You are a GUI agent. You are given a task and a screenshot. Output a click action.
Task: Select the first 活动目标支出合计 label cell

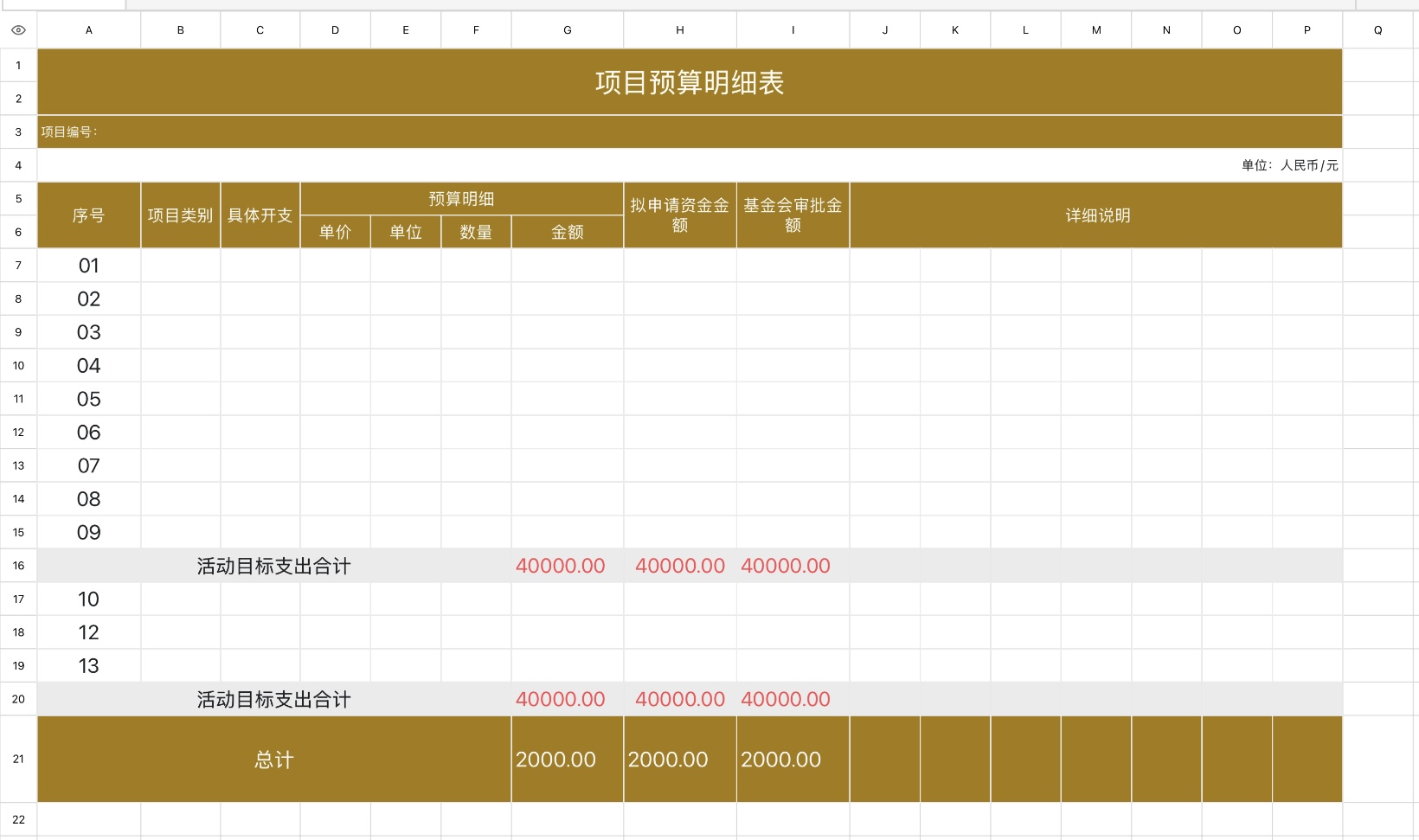click(x=273, y=565)
